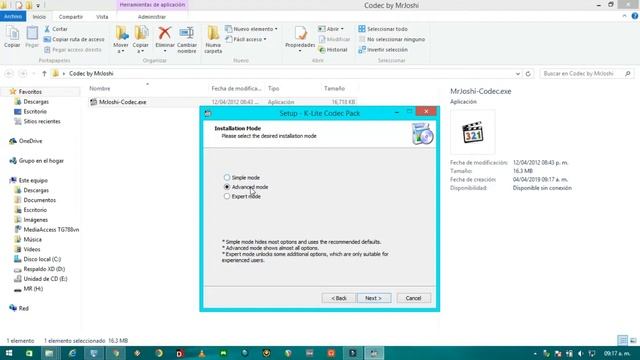This screenshot has width=640, height=360.
Task: Click Next in the K-Lite setup
Action: pyautogui.click(x=373, y=298)
